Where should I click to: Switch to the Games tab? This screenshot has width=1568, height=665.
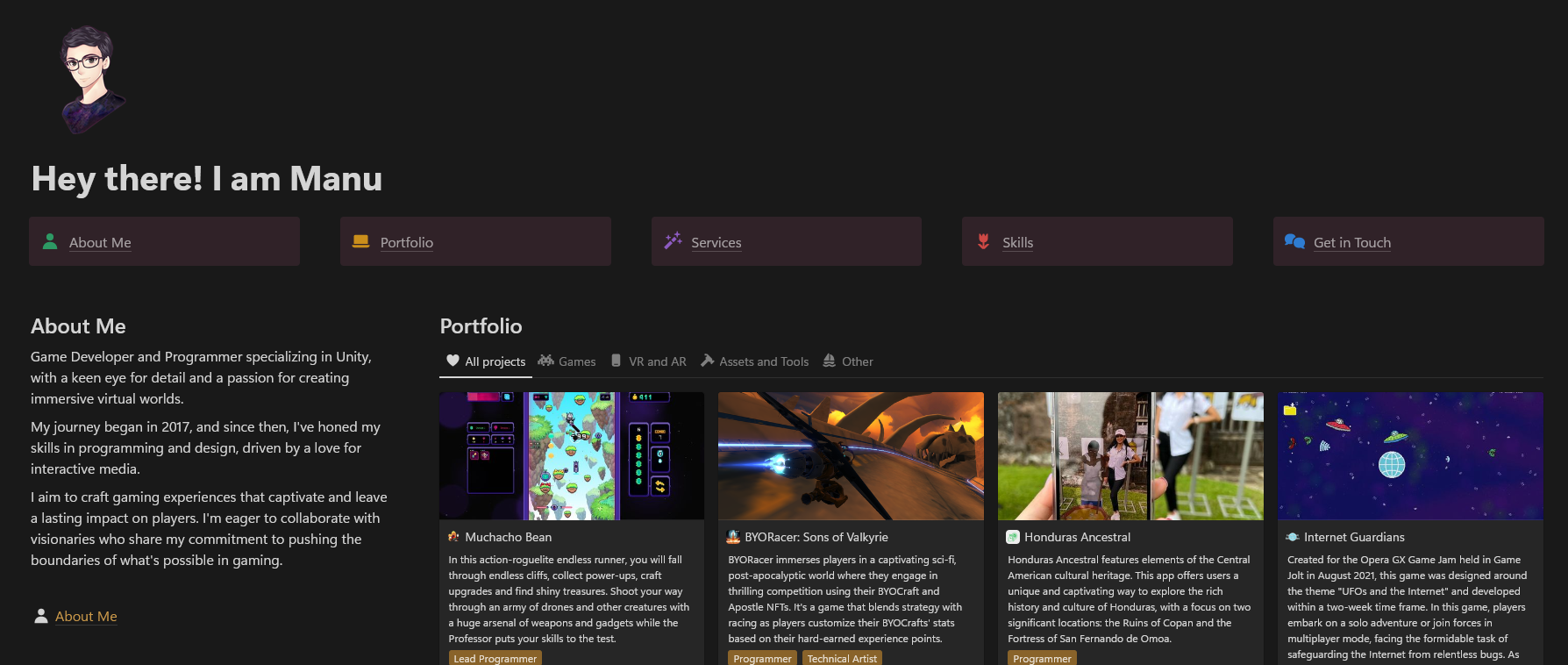coord(567,361)
